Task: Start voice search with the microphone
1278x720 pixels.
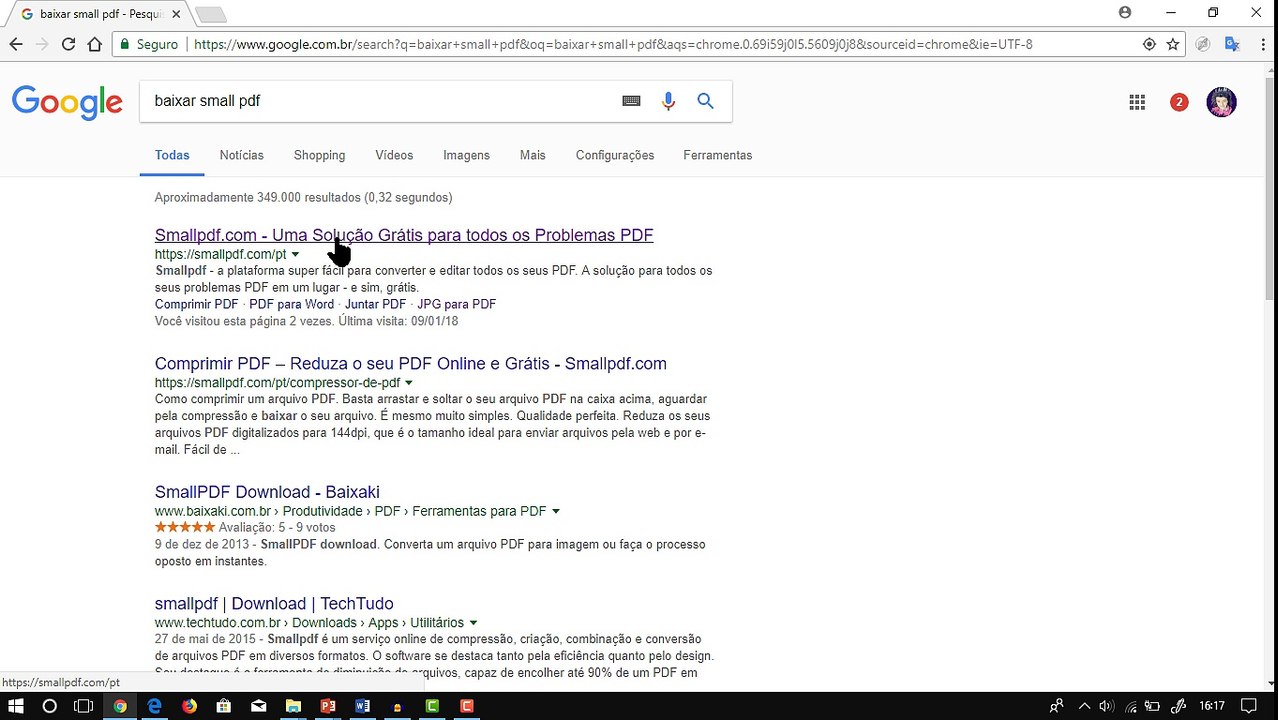Action: coord(668,101)
